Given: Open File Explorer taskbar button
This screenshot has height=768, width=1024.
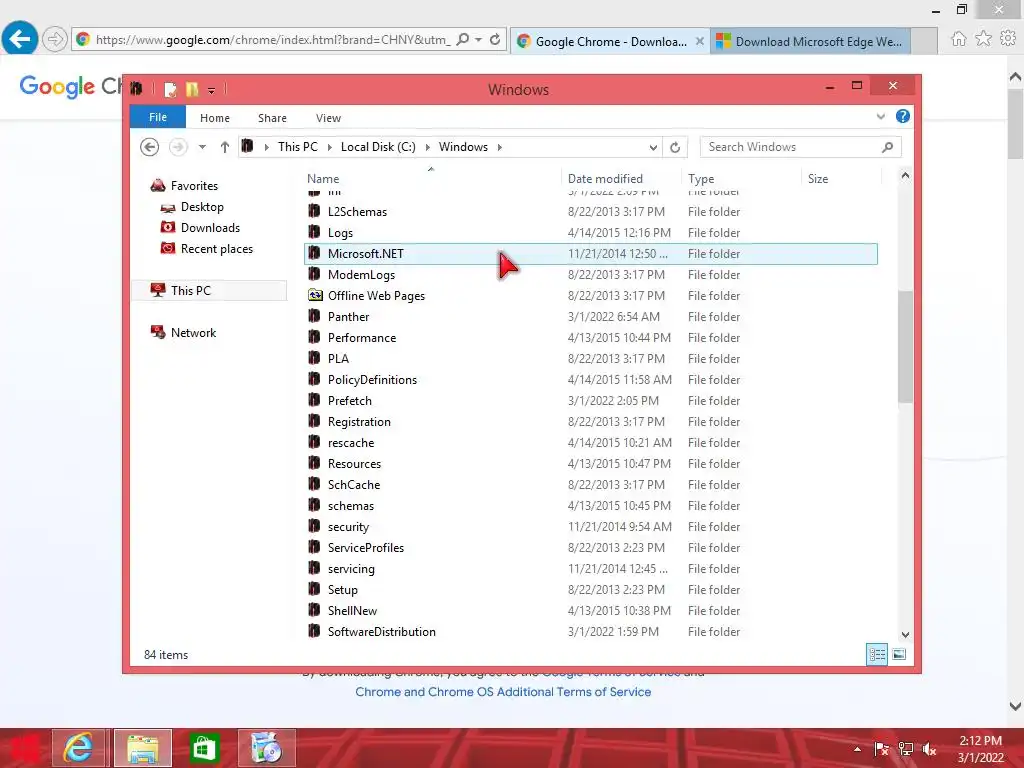Looking at the screenshot, I should 143,748.
